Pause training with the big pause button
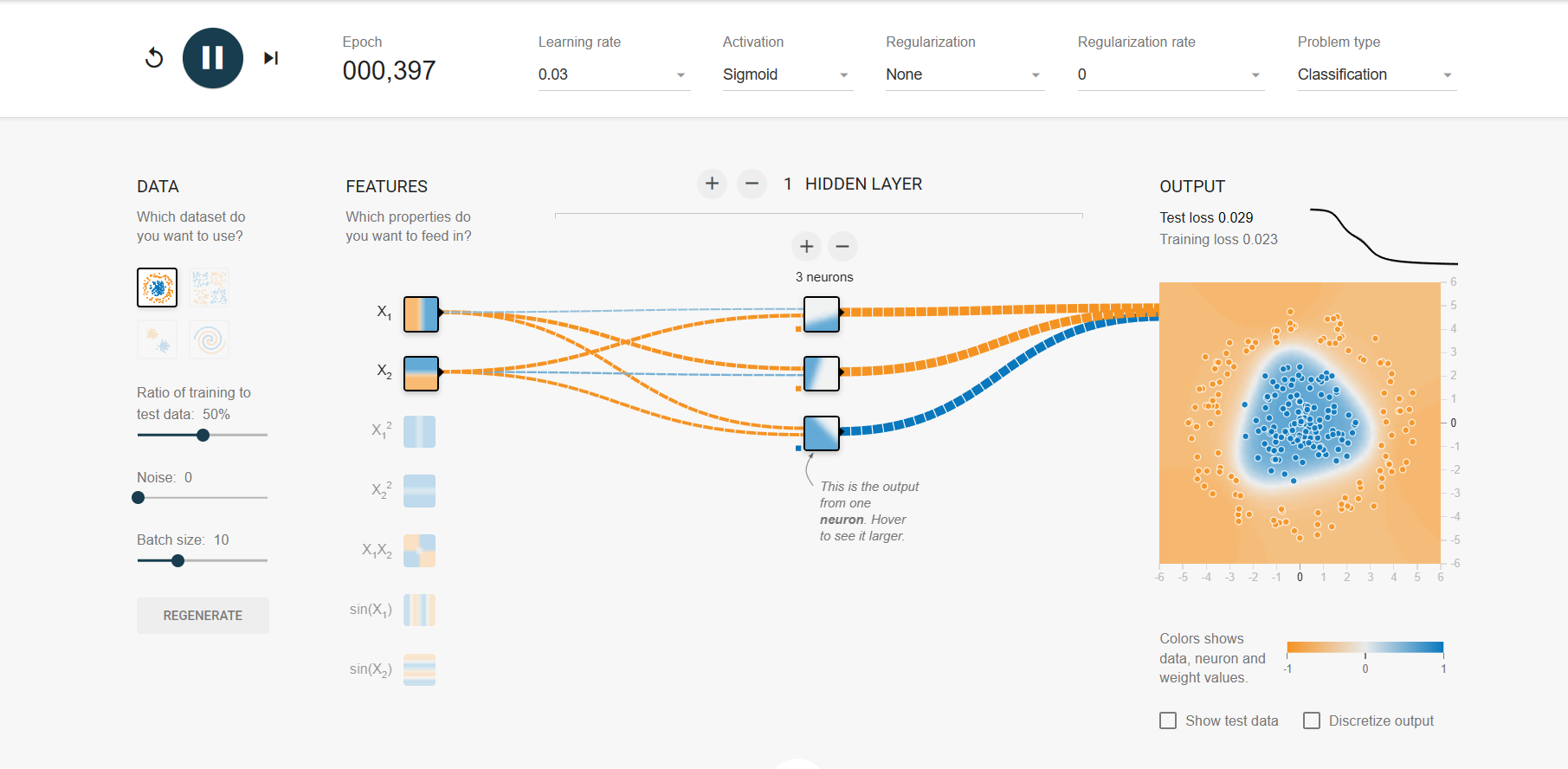Viewport: 1568px width, 769px height. pos(213,58)
